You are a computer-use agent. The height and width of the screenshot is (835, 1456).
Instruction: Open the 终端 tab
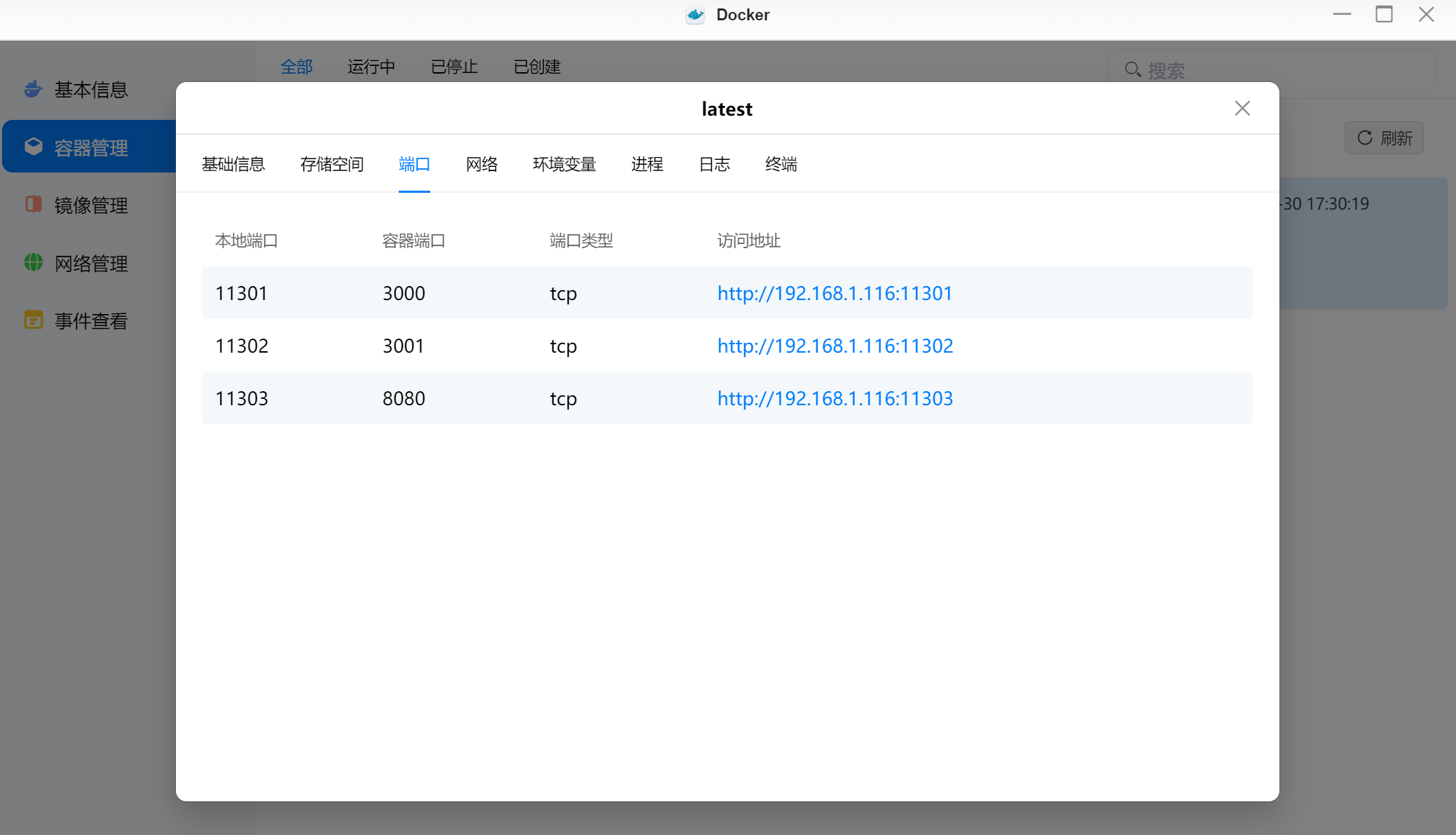781,164
